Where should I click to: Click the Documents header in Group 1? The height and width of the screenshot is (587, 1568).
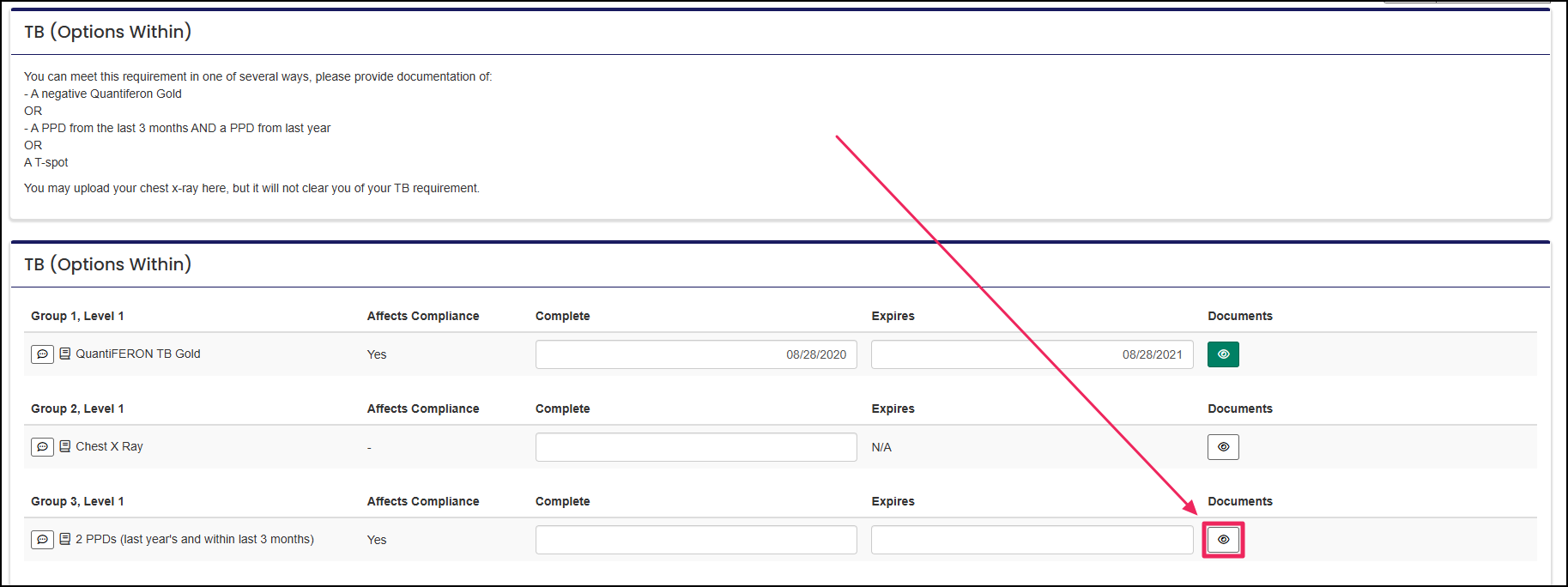click(x=1240, y=316)
